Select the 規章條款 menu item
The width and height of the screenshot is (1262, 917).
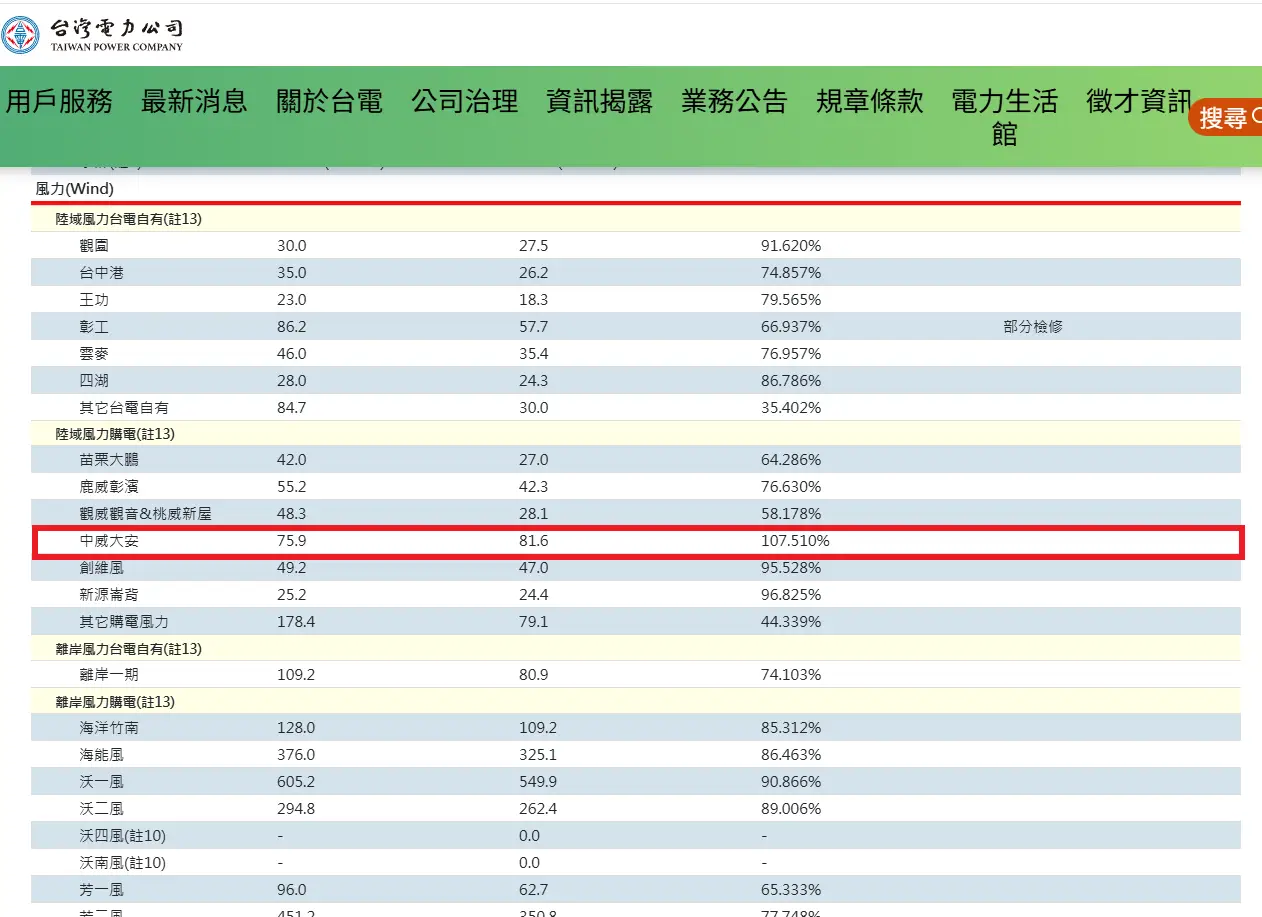pyautogui.click(x=869, y=101)
